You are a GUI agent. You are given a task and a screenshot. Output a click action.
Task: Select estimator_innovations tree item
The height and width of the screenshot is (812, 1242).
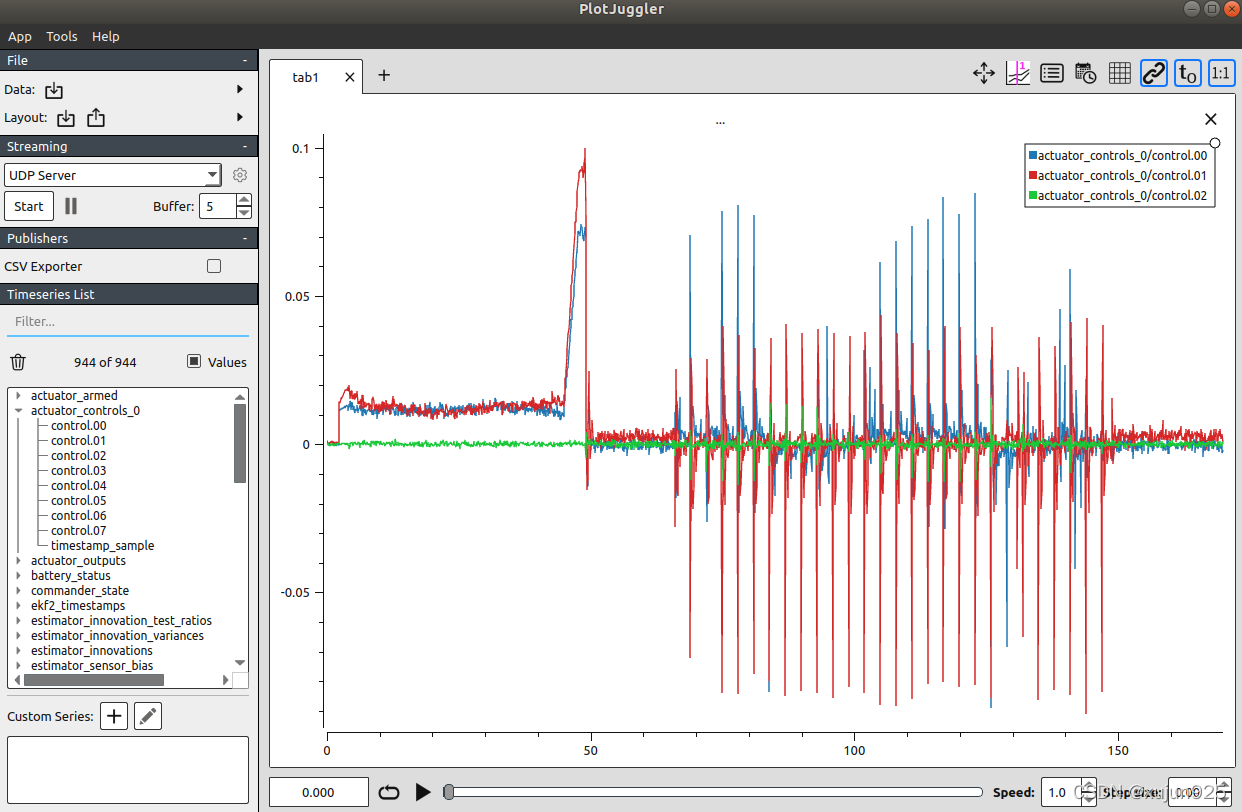coord(92,651)
